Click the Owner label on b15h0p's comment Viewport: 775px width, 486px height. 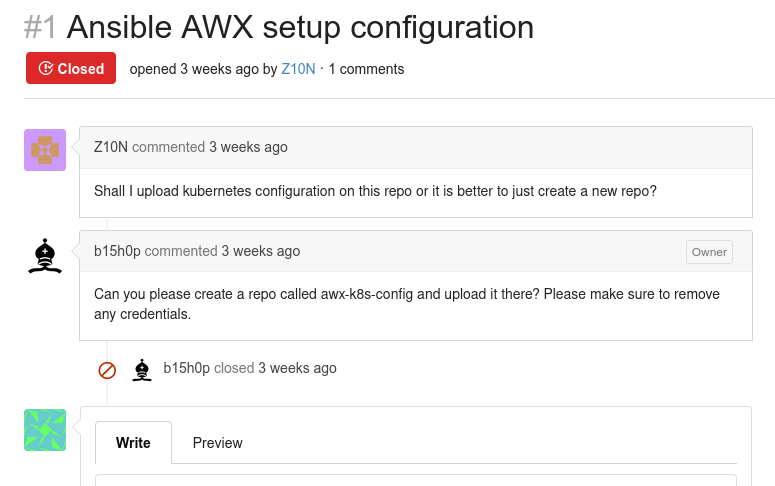tap(709, 252)
